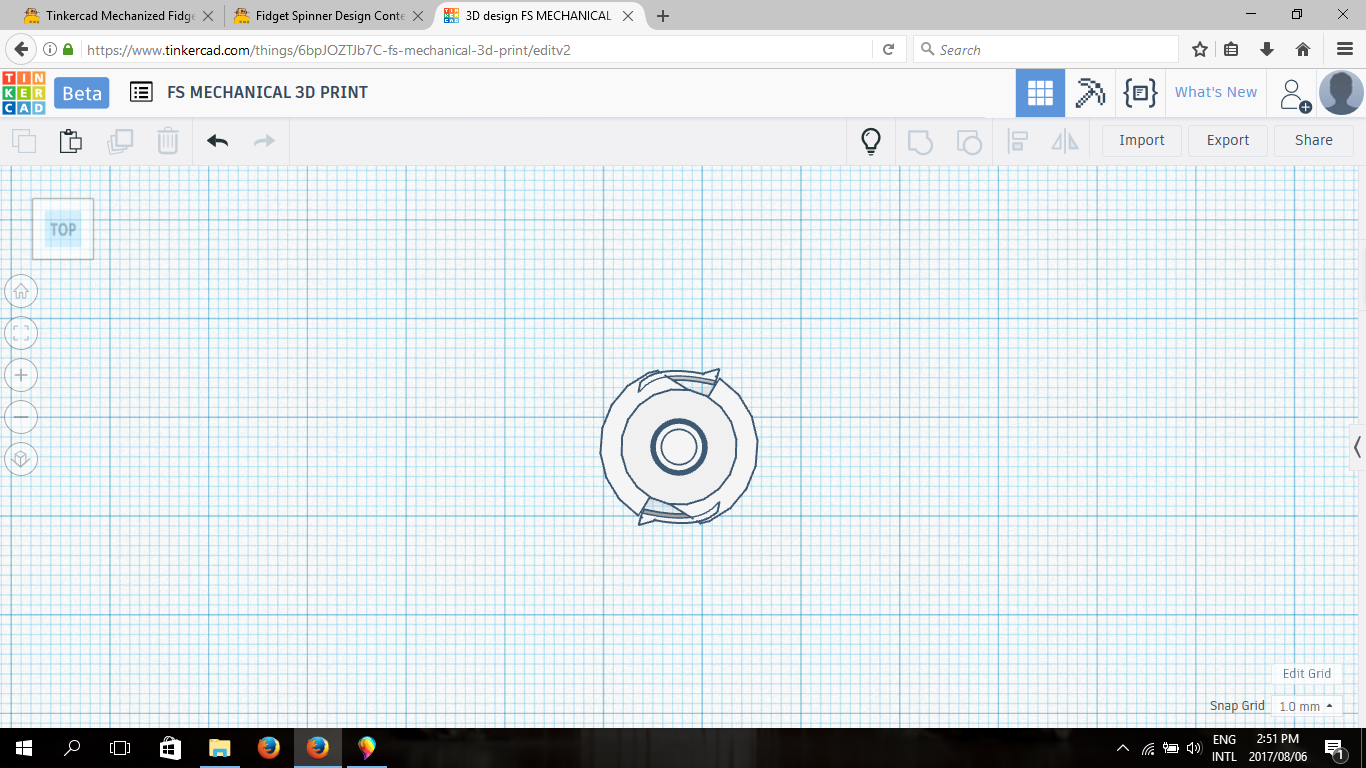Open the design list menu icon
This screenshot has width=1366, height=768.
click(x=141, y=92)
